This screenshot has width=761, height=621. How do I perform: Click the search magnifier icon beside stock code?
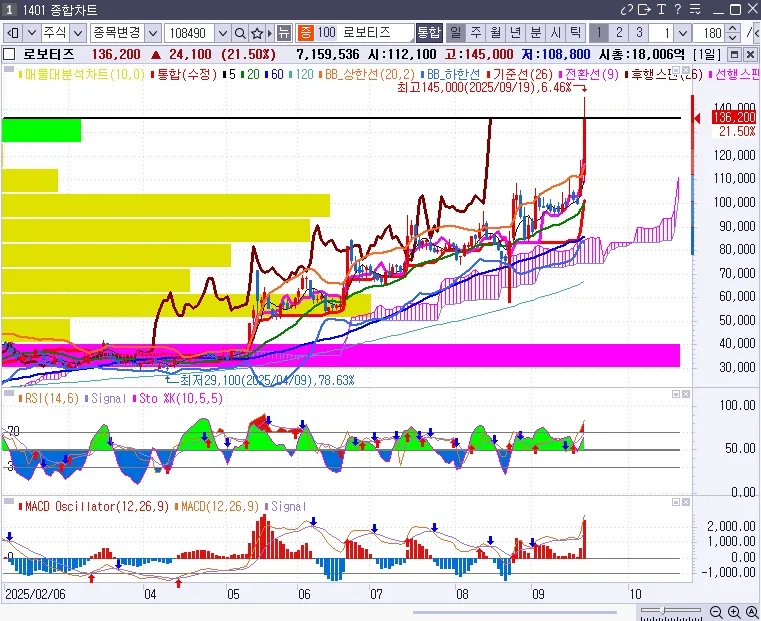click(240, 33)
